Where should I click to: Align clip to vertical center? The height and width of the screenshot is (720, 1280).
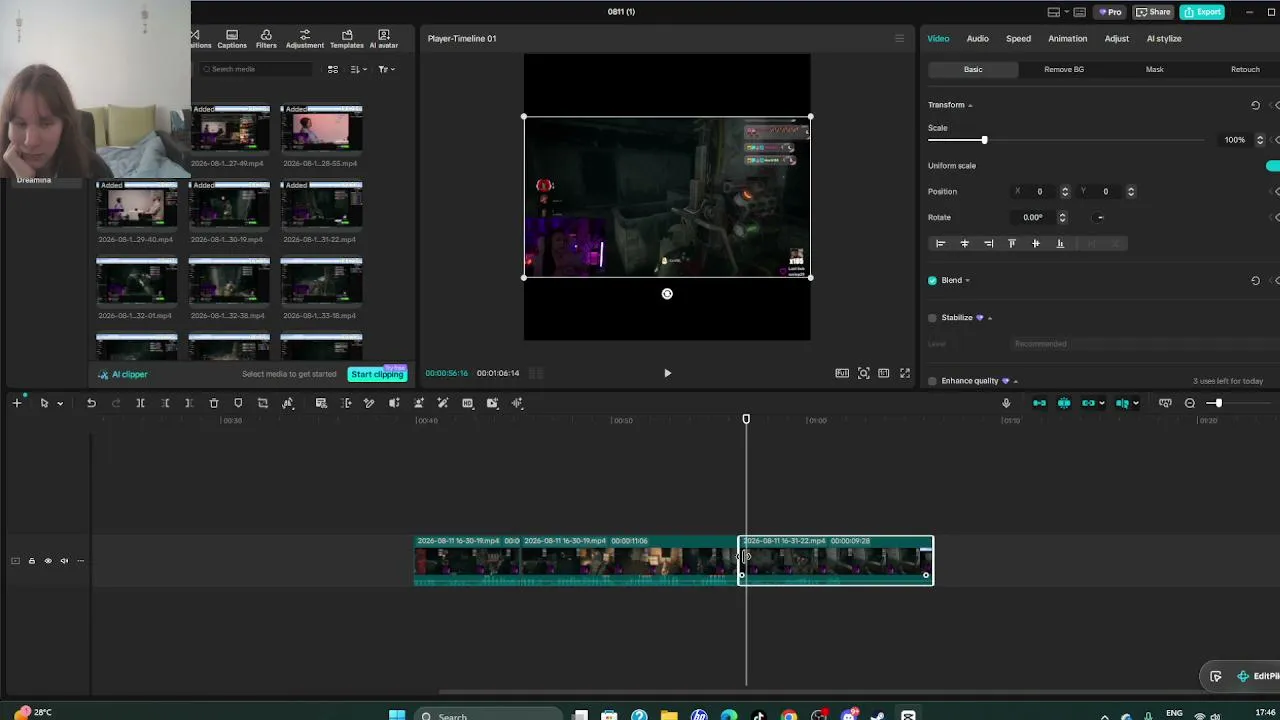pyautogui.click(x=1036, y=243)
